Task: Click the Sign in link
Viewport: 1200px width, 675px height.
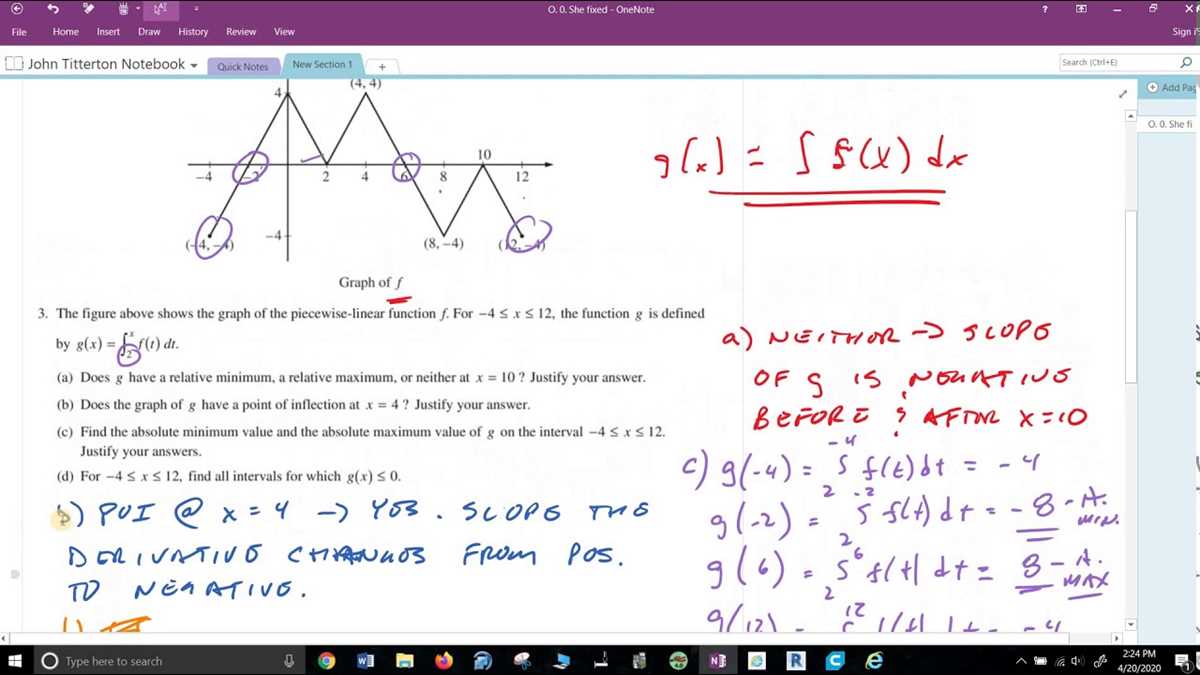Action: click(1183, 32)
